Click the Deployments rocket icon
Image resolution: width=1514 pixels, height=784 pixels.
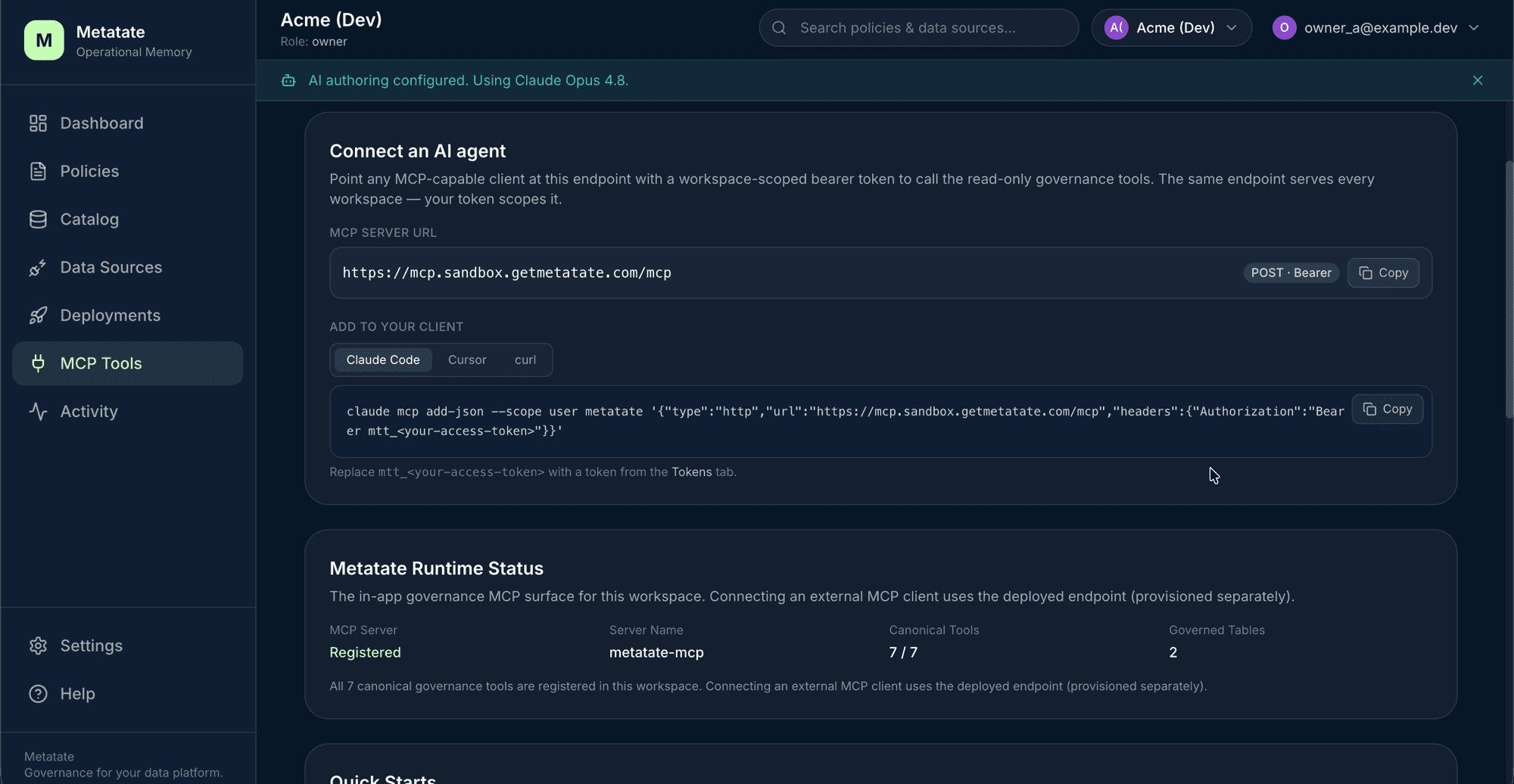tap(38, 316)
